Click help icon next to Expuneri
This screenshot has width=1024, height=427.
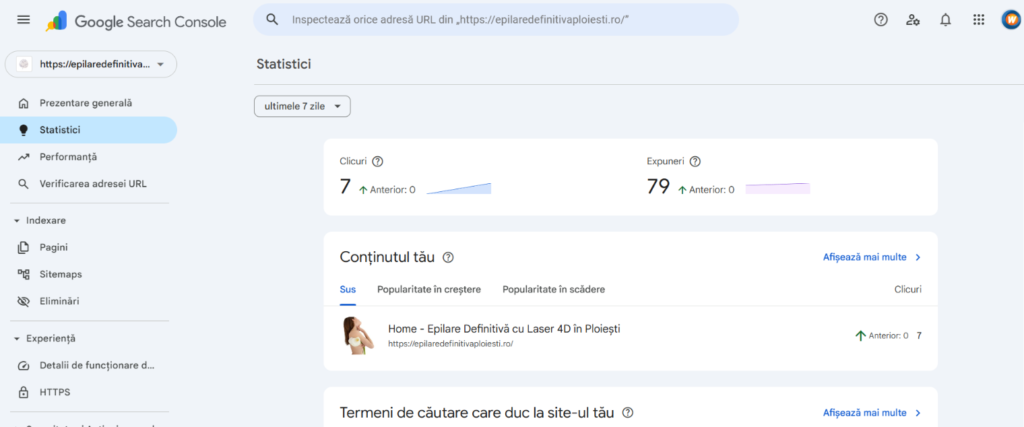[x=695, y=162]
